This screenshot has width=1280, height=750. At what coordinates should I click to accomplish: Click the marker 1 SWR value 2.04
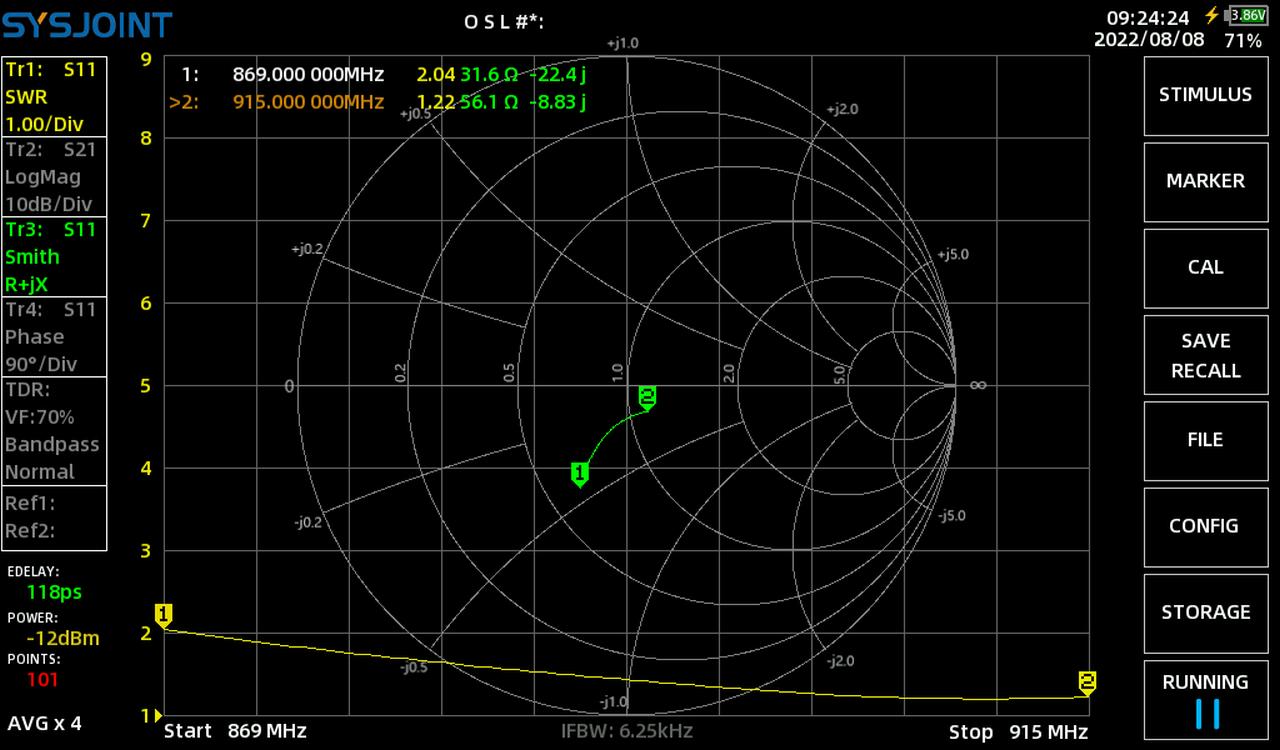pyautogui.click(x=436, y=74)
